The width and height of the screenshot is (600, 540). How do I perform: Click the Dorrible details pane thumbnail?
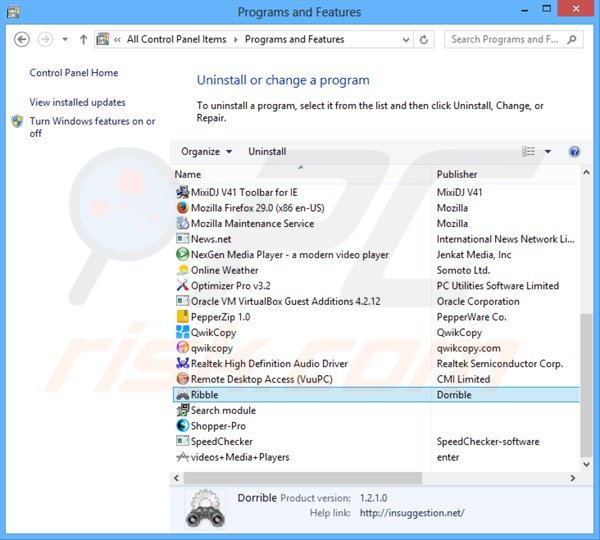(205, 508)
